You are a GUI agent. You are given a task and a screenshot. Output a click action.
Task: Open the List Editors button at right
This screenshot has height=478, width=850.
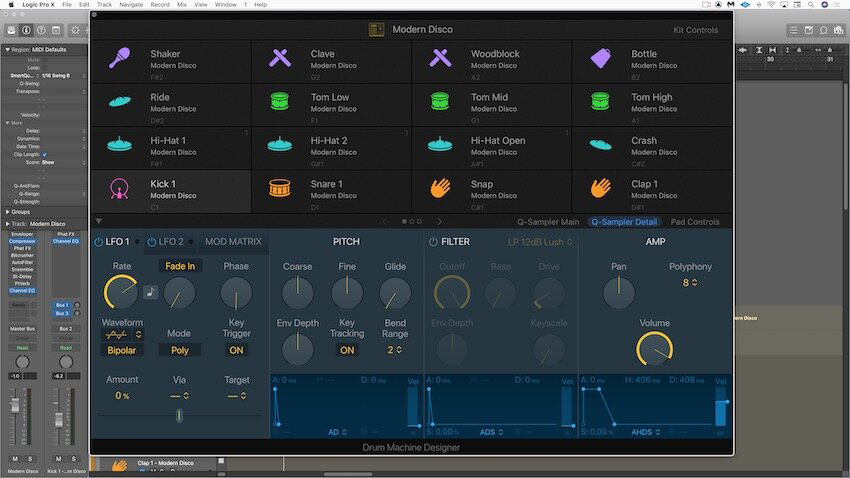point(794,30)
